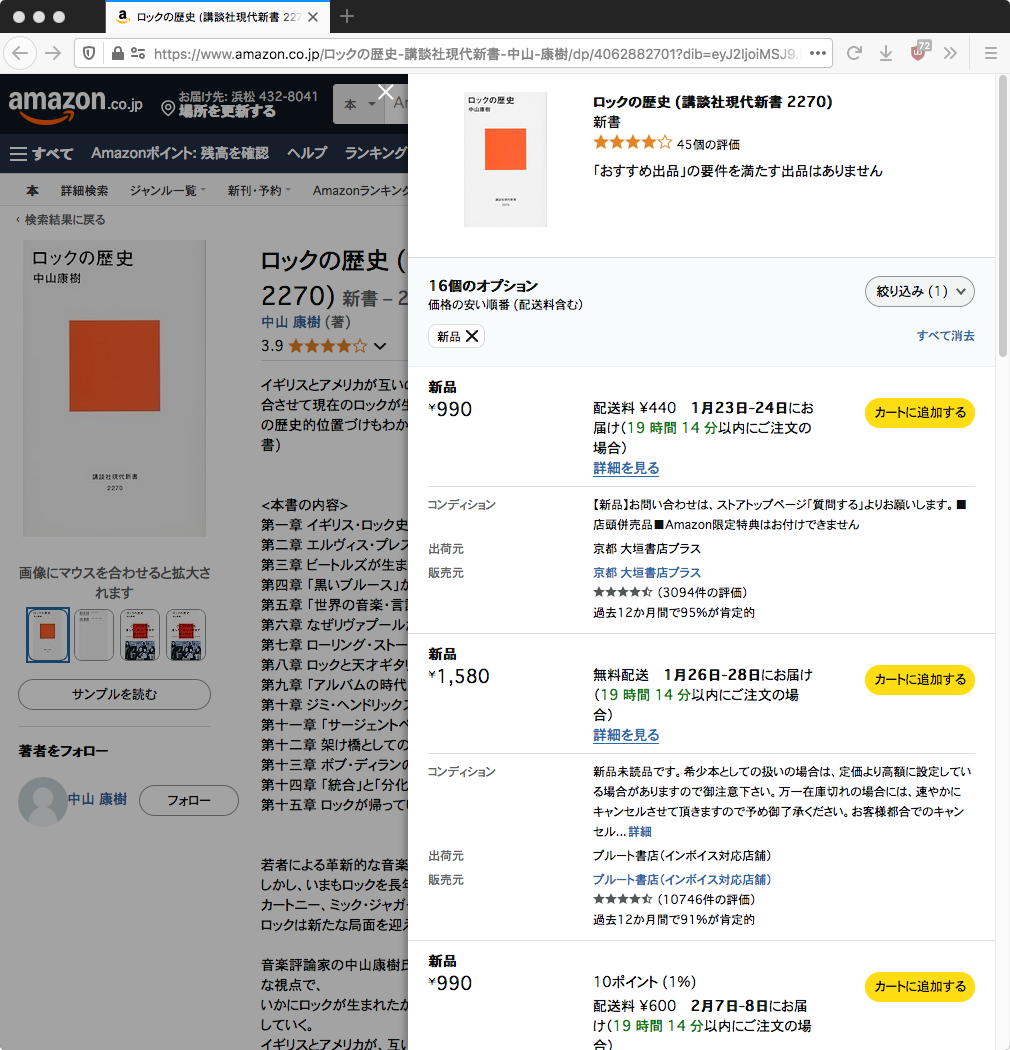Click the uBlock extension icon with badge
This screenshot has width=1010, height=1050.
point(919,52)
